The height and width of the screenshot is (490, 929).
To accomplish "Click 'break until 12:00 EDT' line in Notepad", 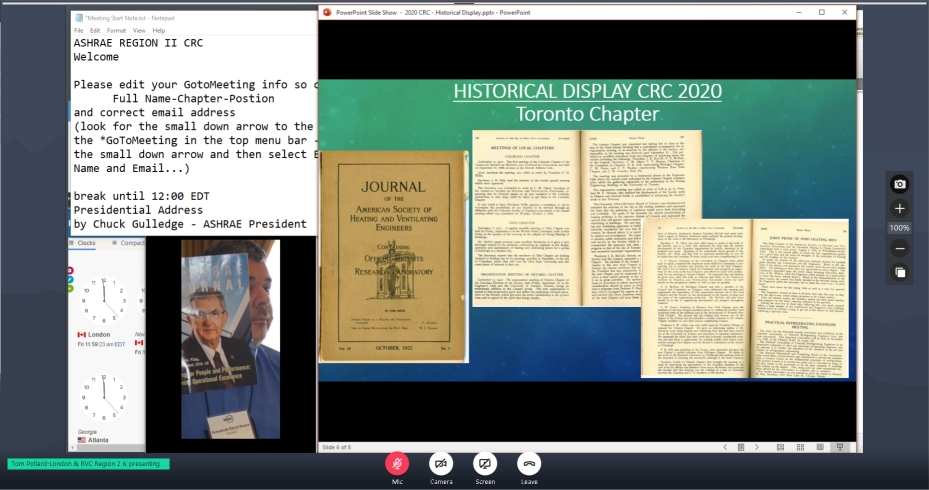I will click(x=141, y=196).
